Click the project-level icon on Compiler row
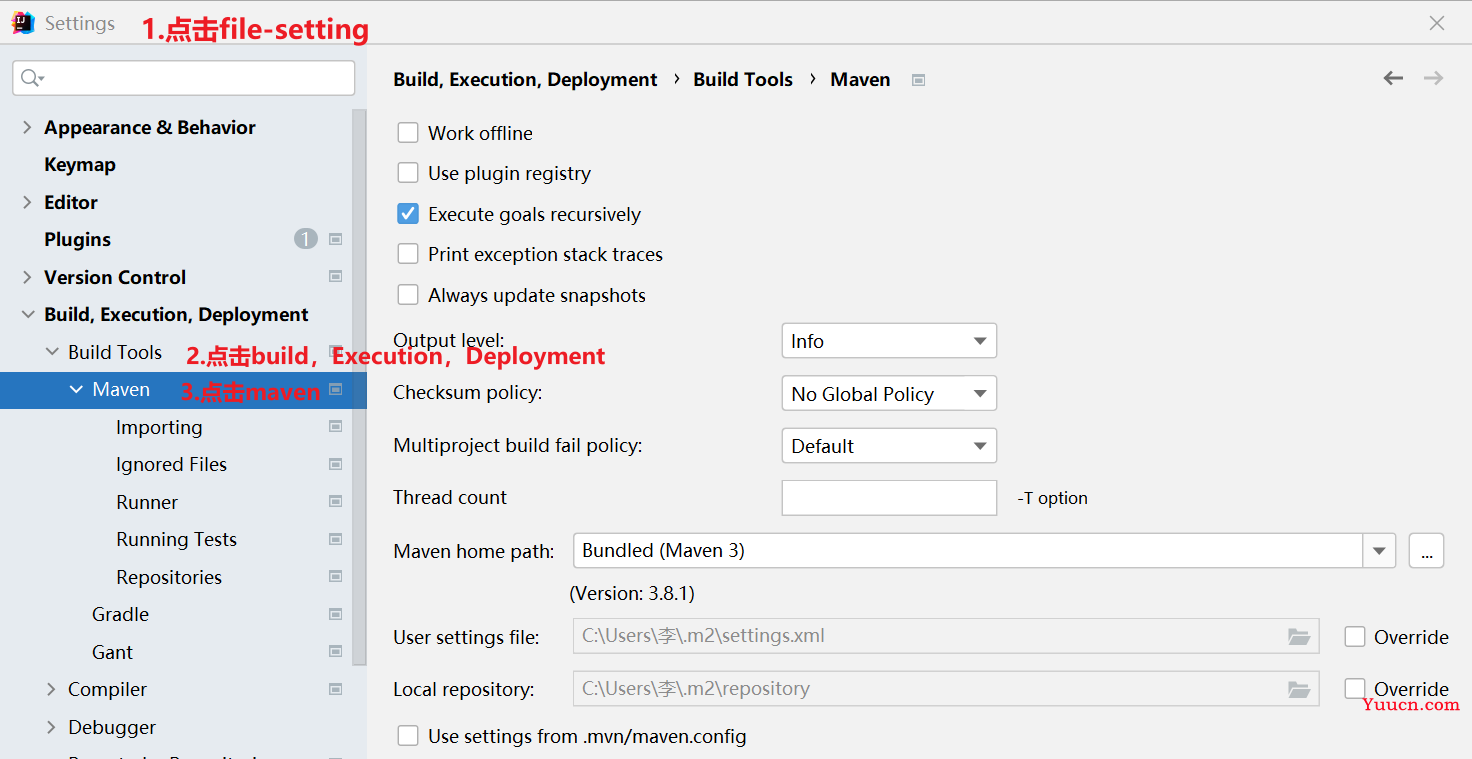Screen dimensions: 1472x759 [x=336, y=689]
